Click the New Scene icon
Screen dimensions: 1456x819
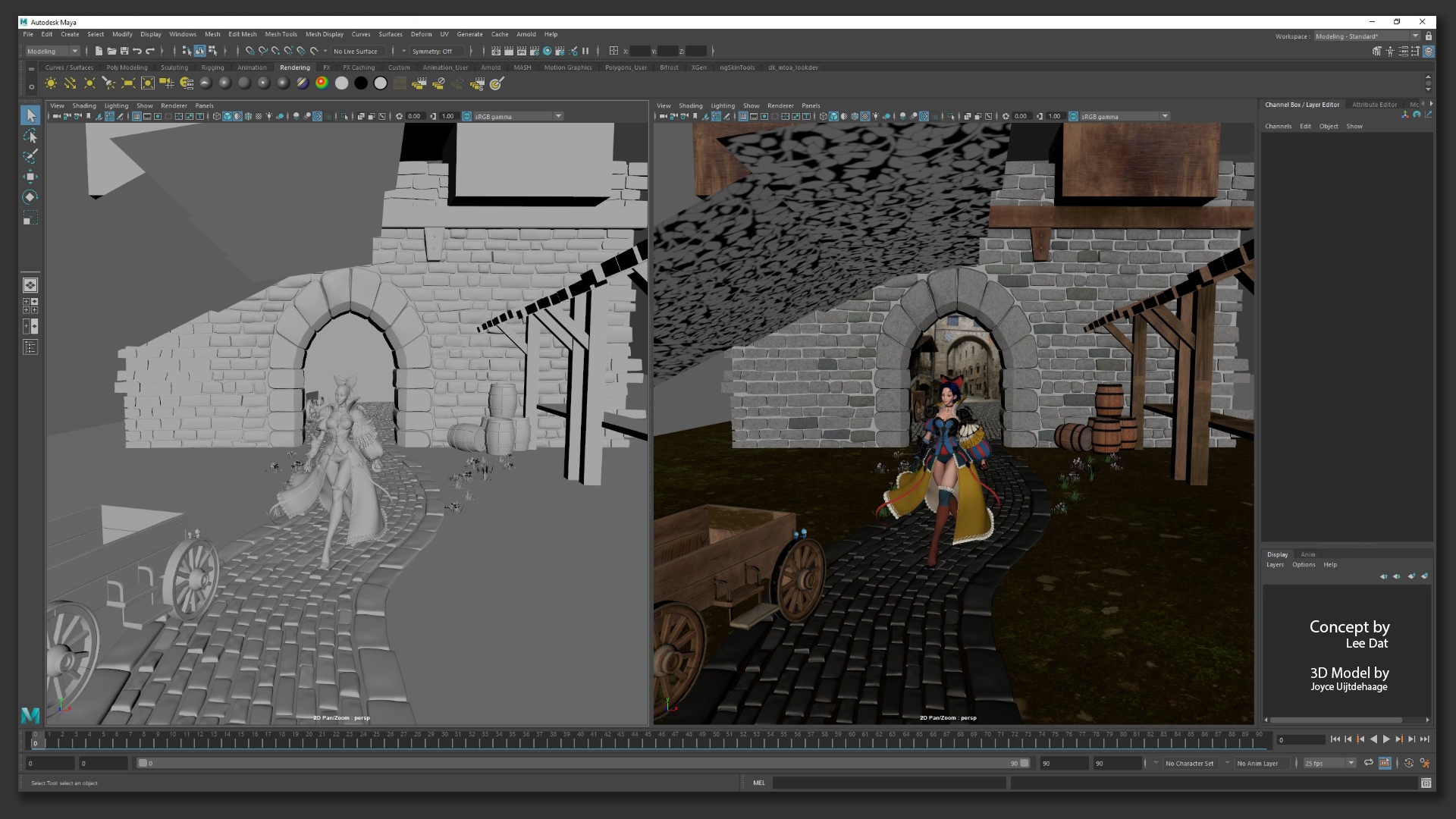point(99,51)
